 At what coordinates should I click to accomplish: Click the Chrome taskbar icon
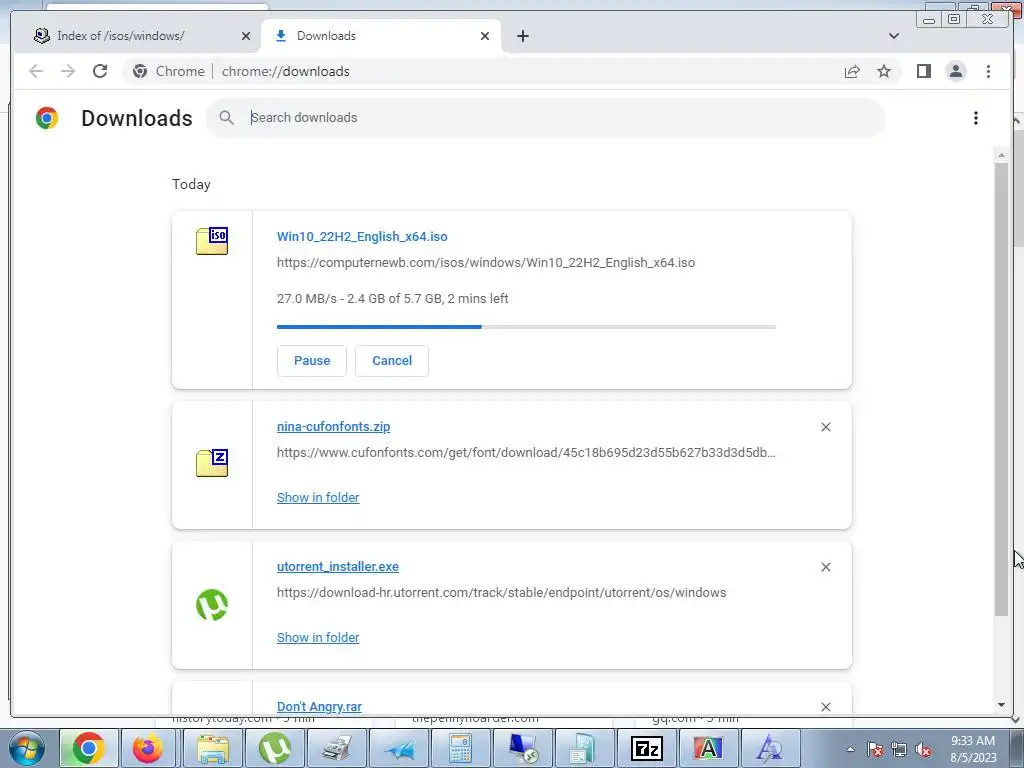tap(89, 748)
